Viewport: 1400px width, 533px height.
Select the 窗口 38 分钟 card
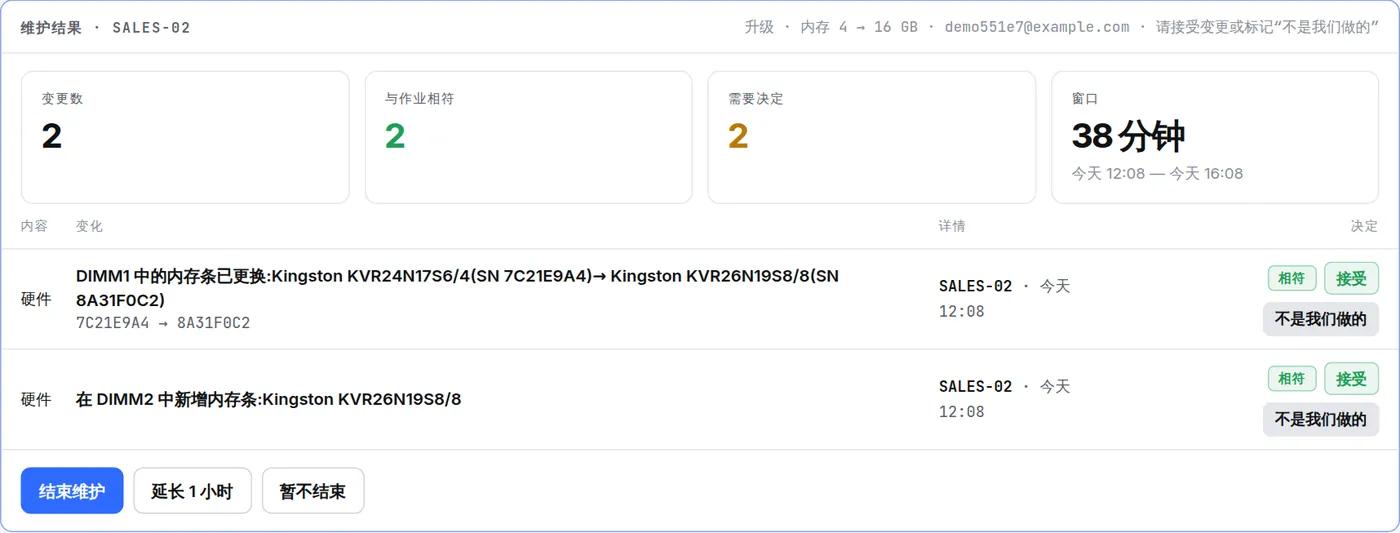tap(1215, 137)
